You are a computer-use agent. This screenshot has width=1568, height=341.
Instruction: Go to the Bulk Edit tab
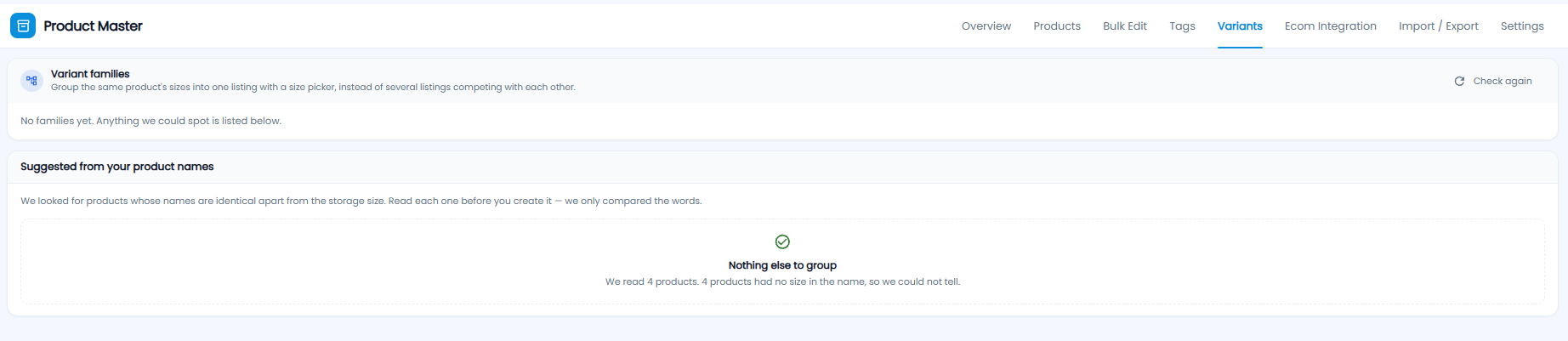click(1125, 26)
